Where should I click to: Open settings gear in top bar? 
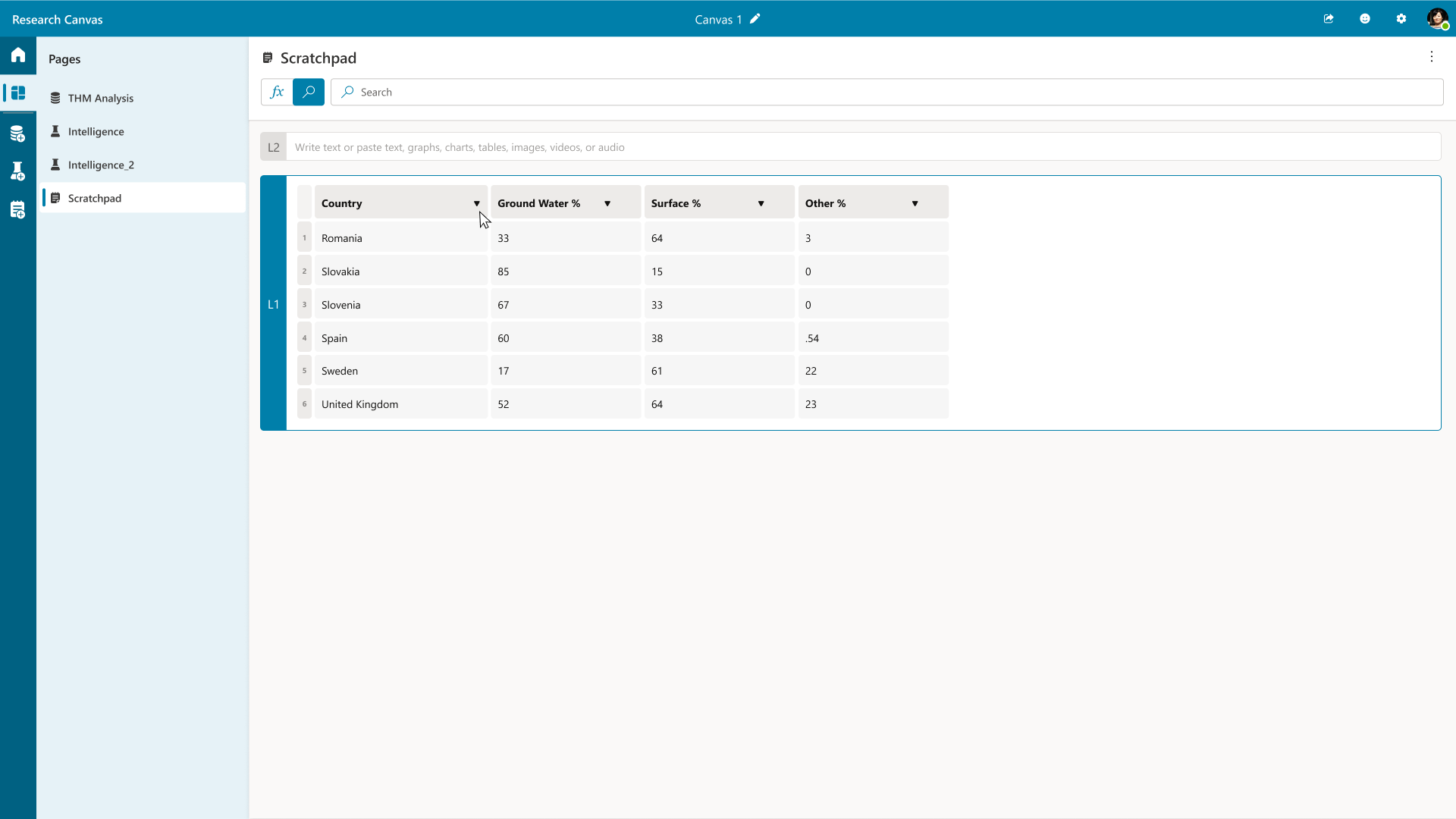click(x=1401, y=19)
